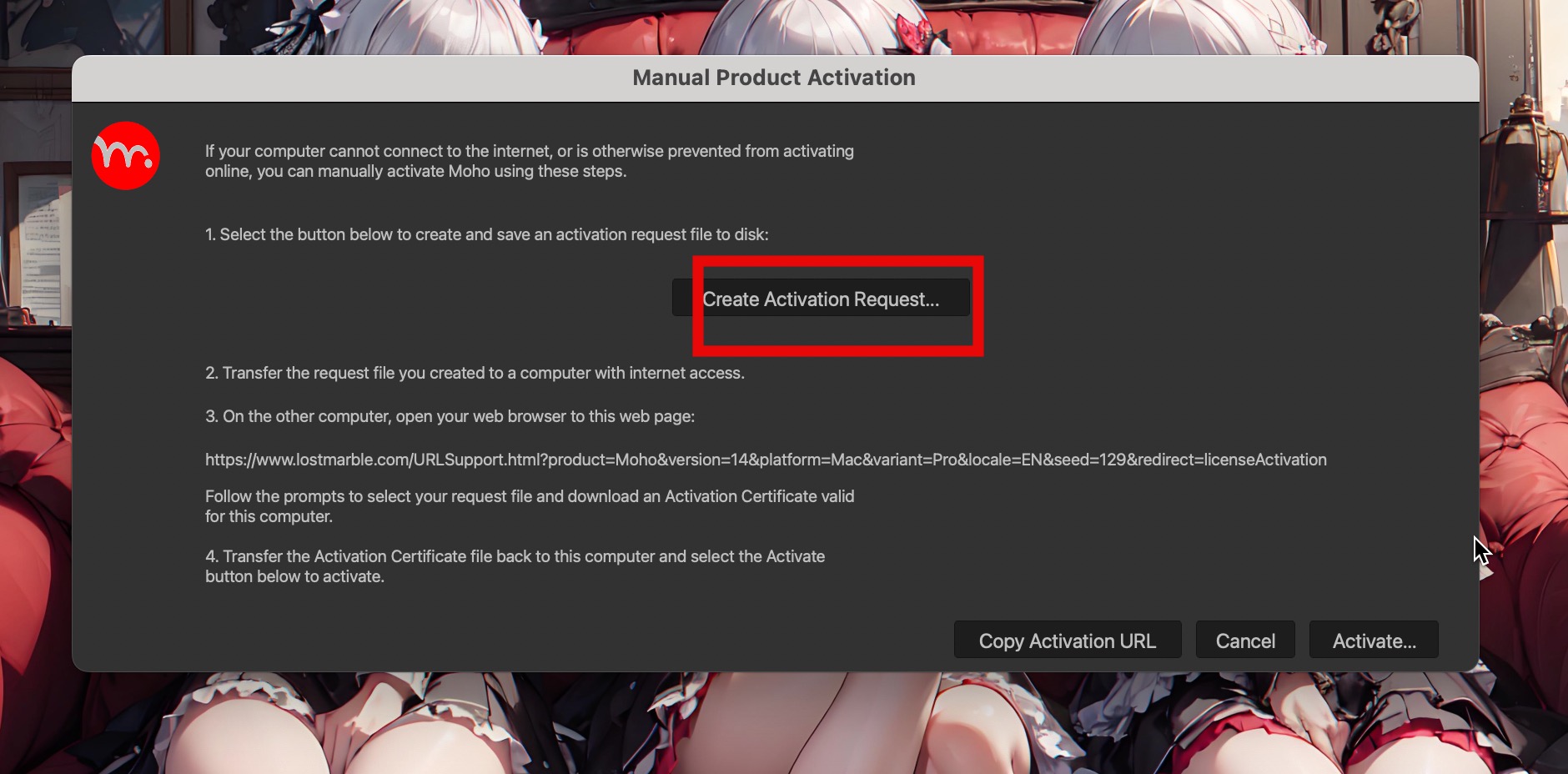The image size is (1568, 774).
Task: Click step 1 instruction text
Action: [x=487, y=234]
